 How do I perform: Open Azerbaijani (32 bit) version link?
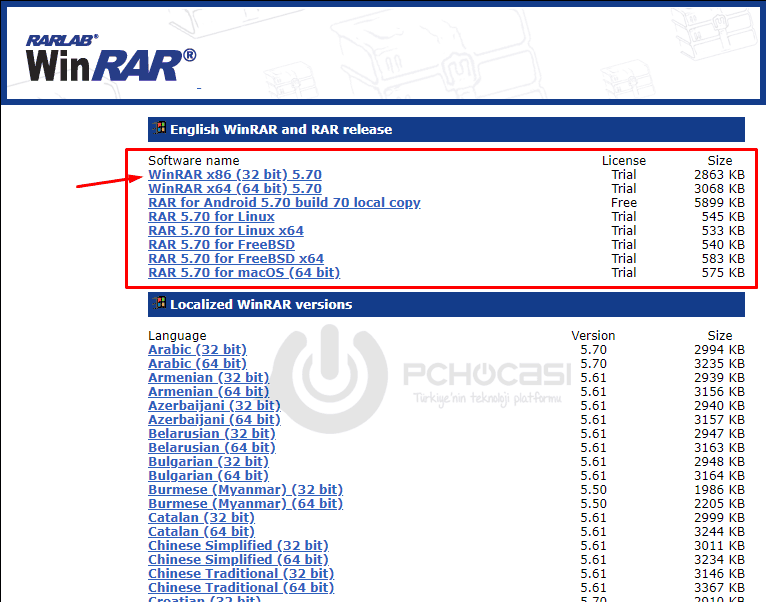coord(214,406)
